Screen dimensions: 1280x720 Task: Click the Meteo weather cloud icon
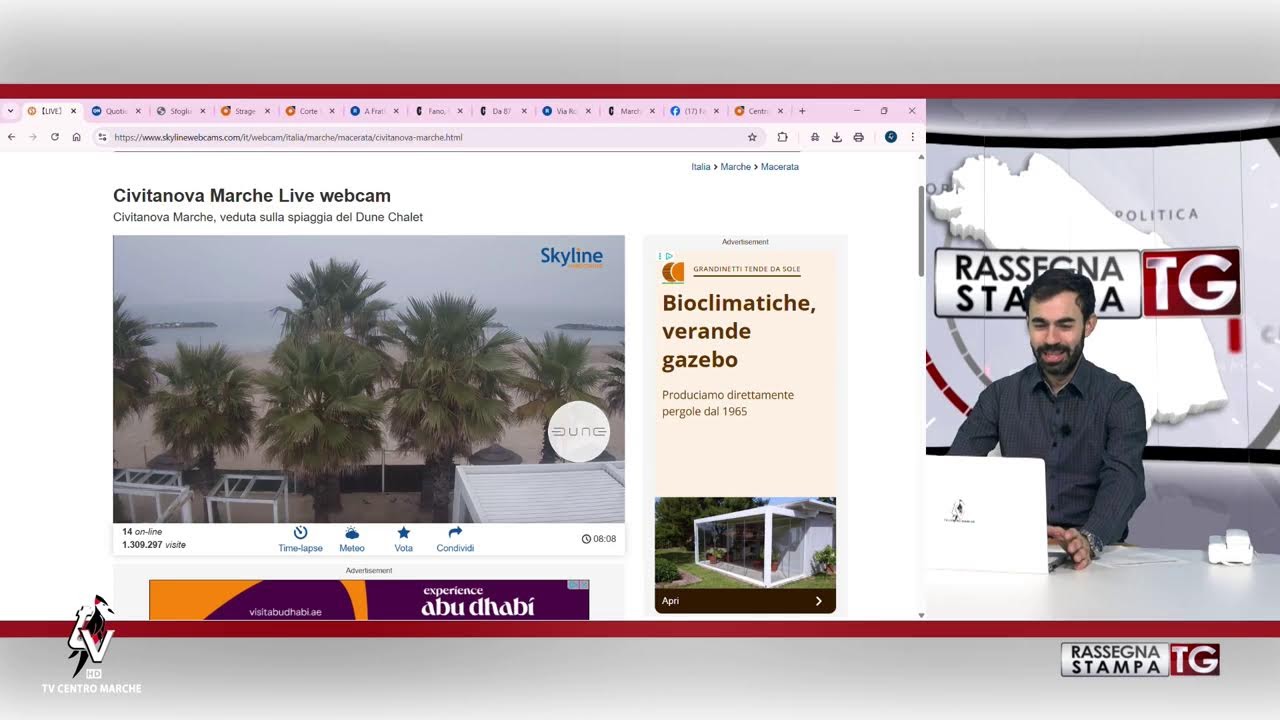coord(352,533)
